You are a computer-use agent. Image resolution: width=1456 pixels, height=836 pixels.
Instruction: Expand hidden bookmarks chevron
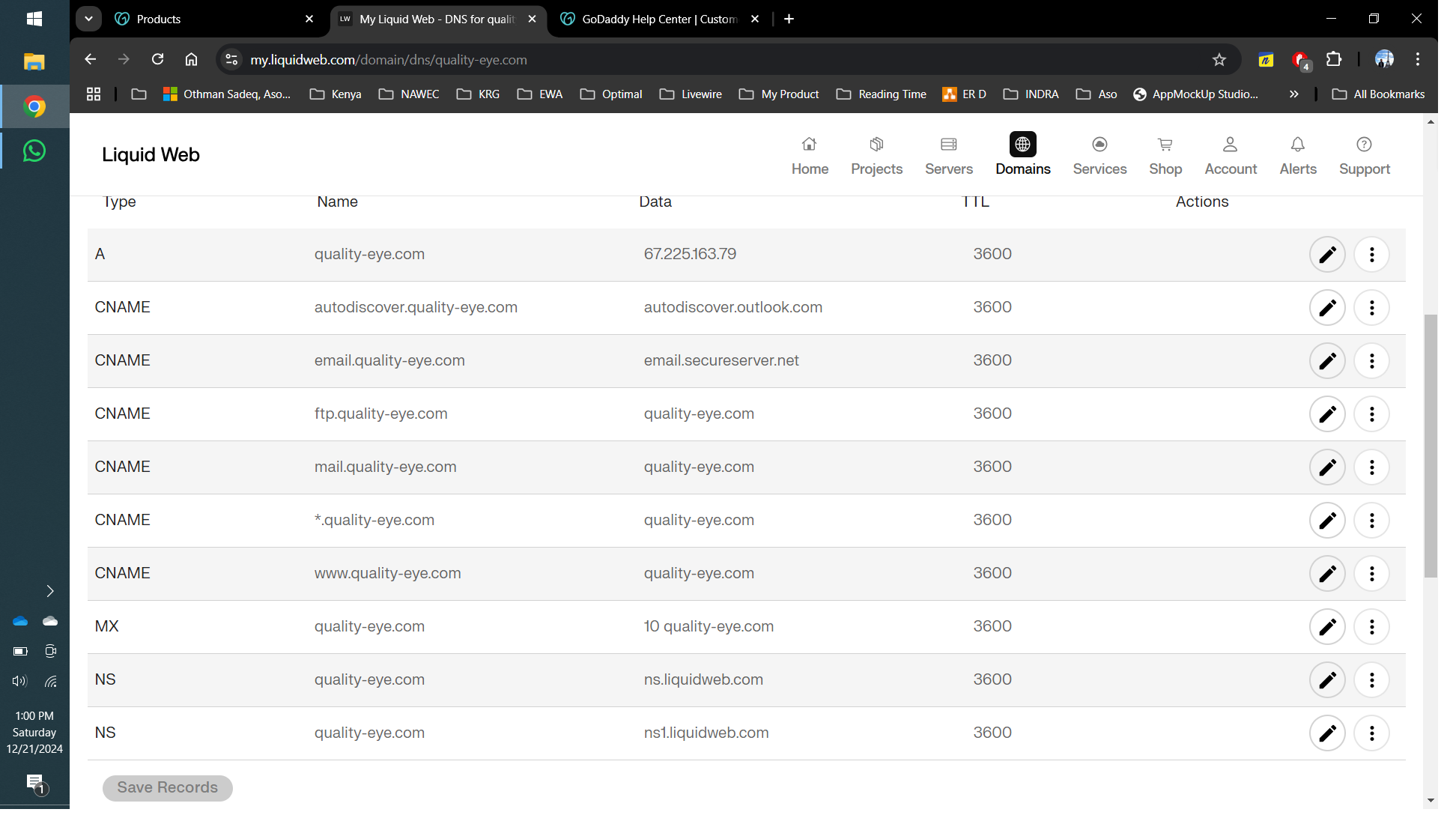[1293, 94]
